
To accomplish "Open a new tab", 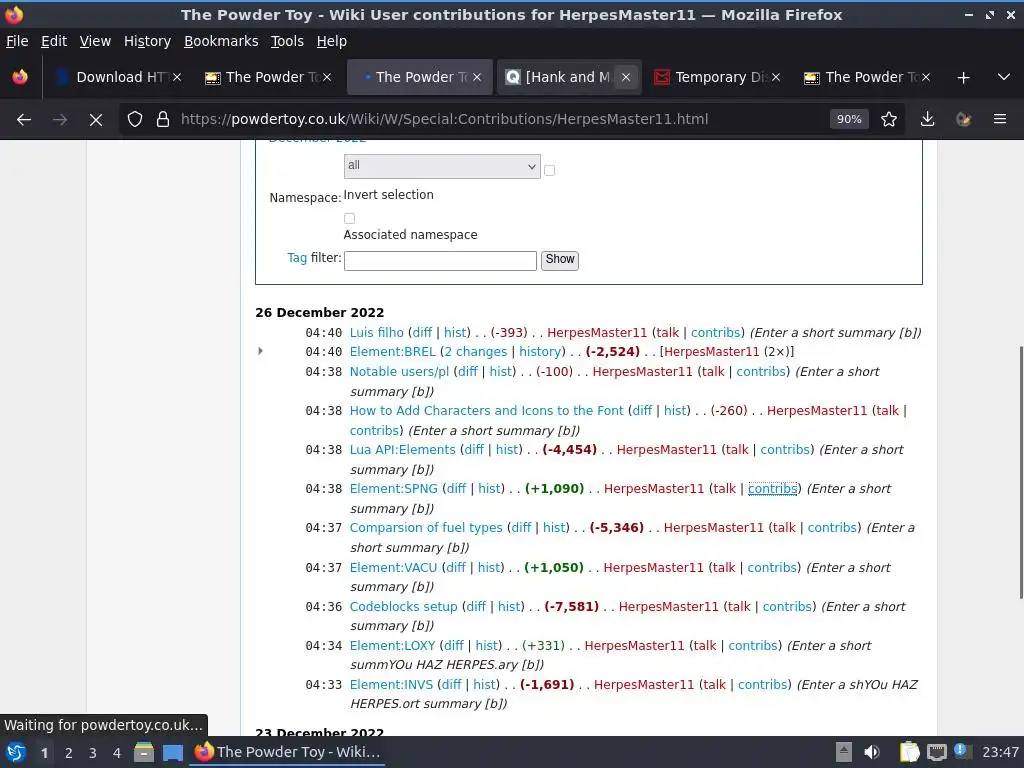I will click(x=963, y=78).
